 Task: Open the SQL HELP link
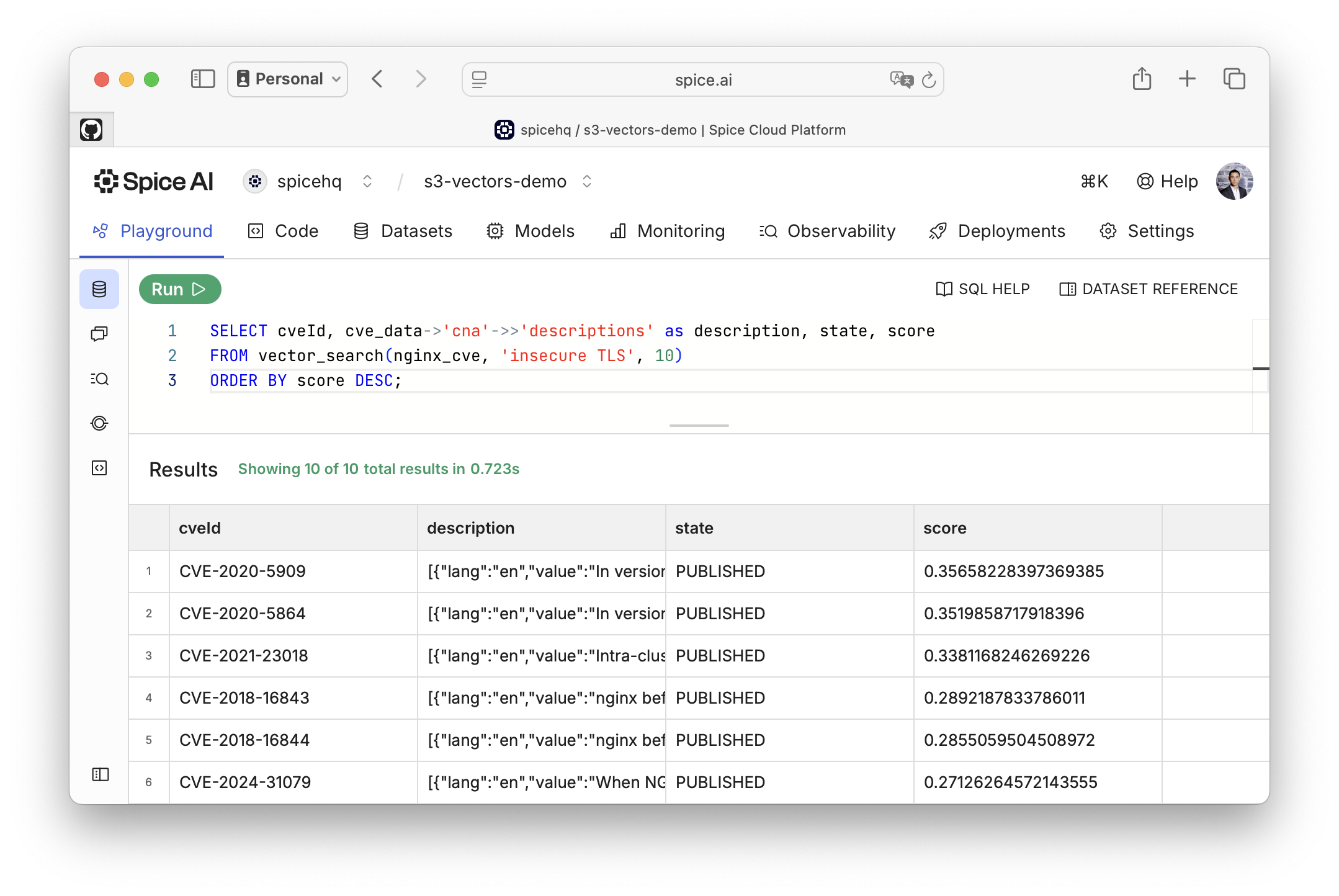click(983, 289)
